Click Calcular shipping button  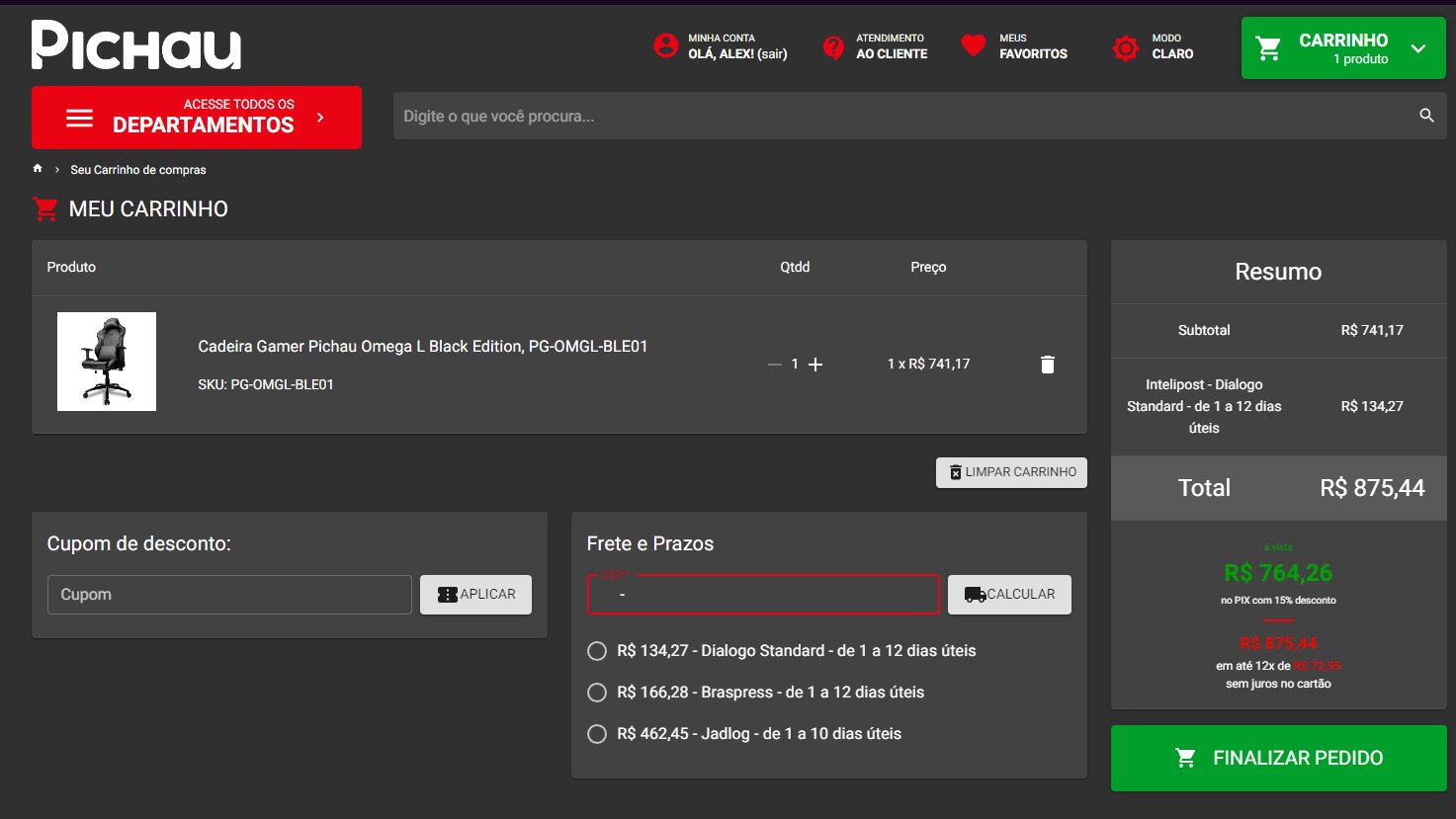point(1009,595)
